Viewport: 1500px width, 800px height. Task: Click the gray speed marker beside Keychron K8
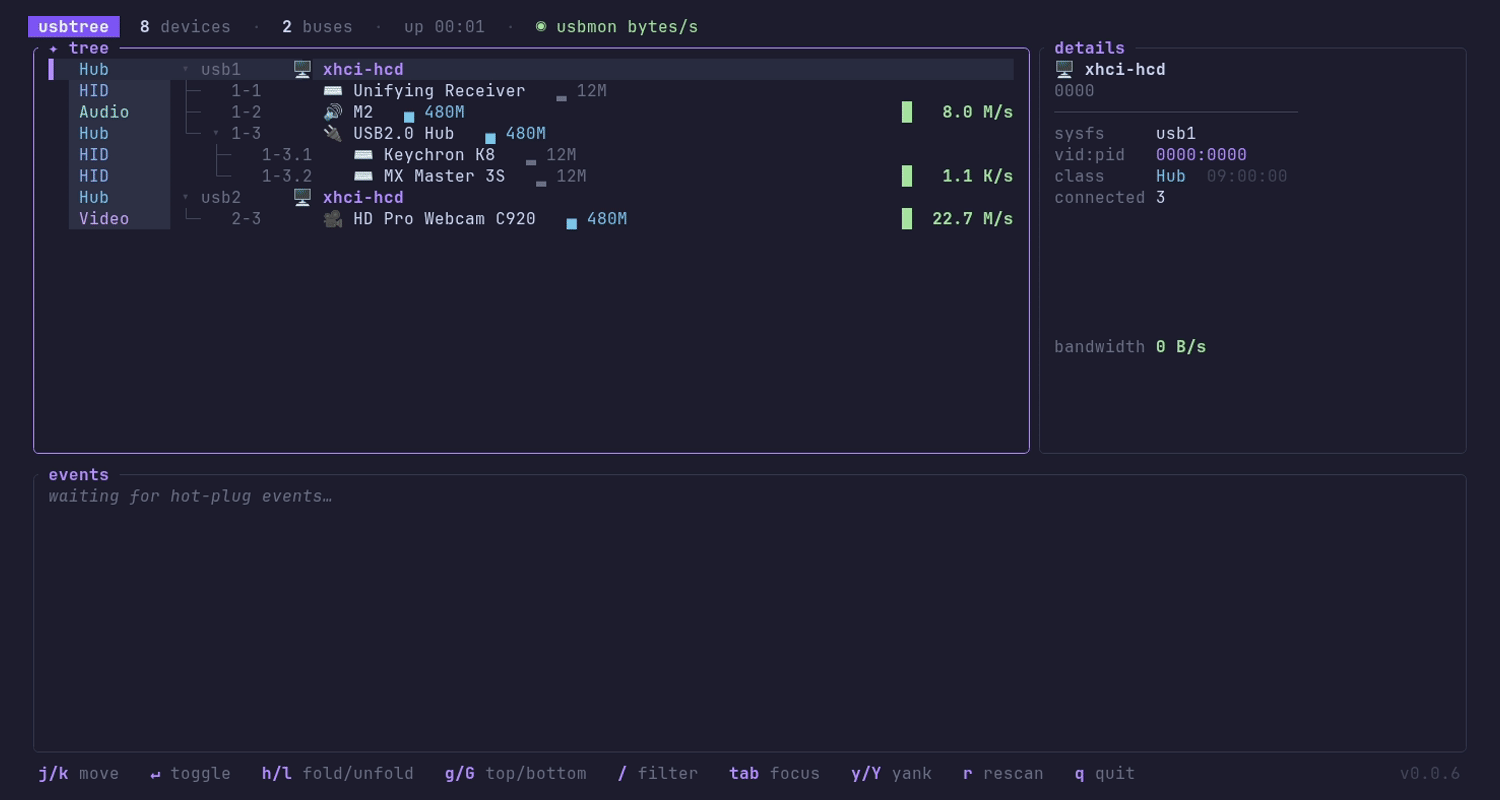531,162
